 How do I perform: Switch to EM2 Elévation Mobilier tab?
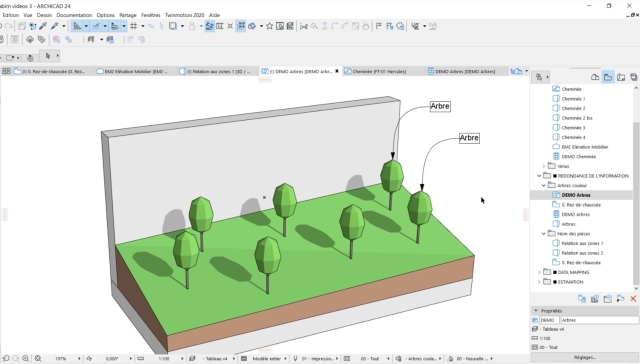click(x=136, y=71)
